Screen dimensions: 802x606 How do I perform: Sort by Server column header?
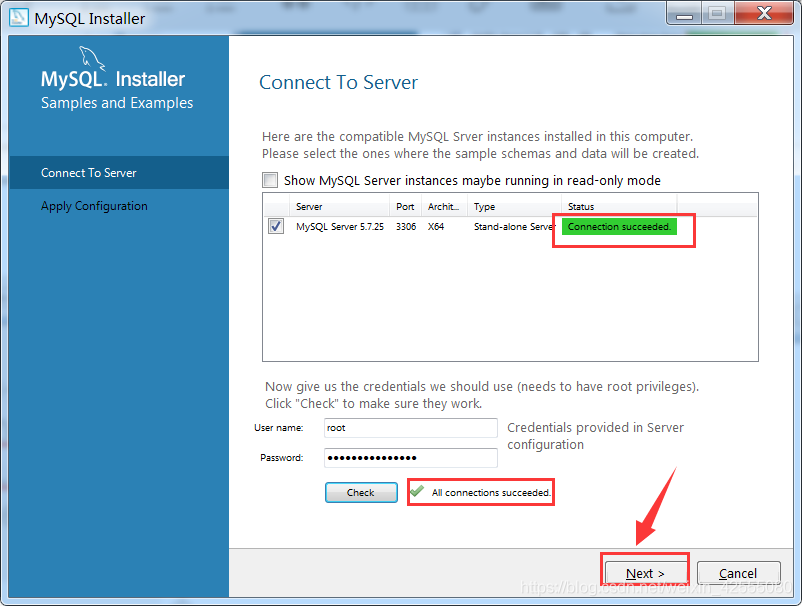pyautogui.click(x=339, y=207)
